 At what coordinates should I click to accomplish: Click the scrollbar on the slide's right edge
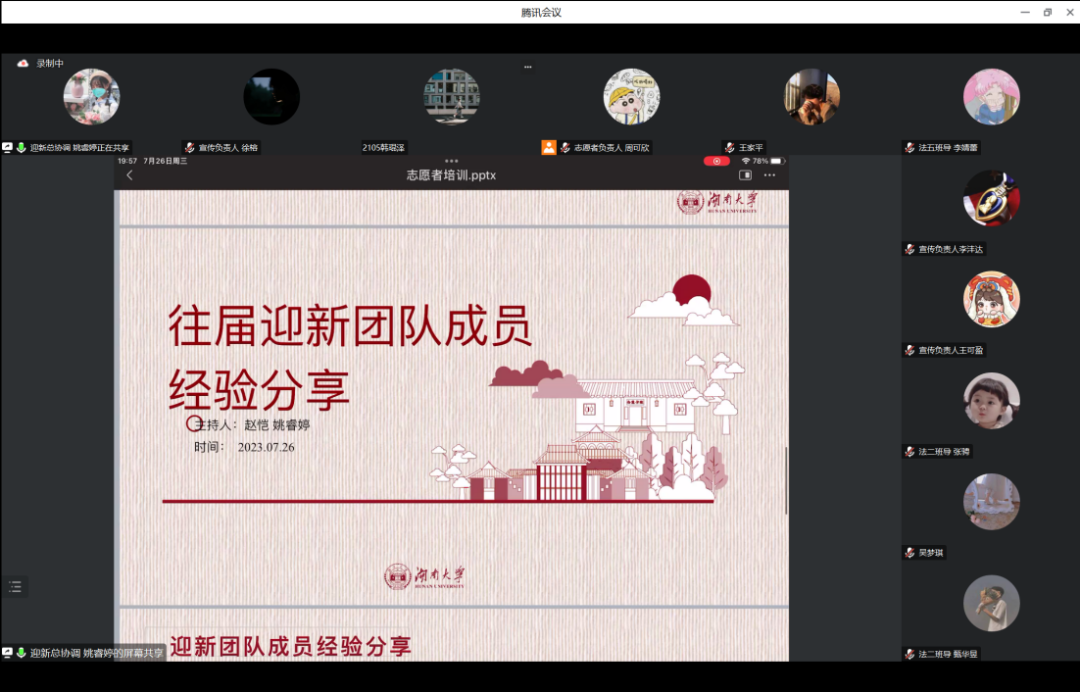coord(786,480)
